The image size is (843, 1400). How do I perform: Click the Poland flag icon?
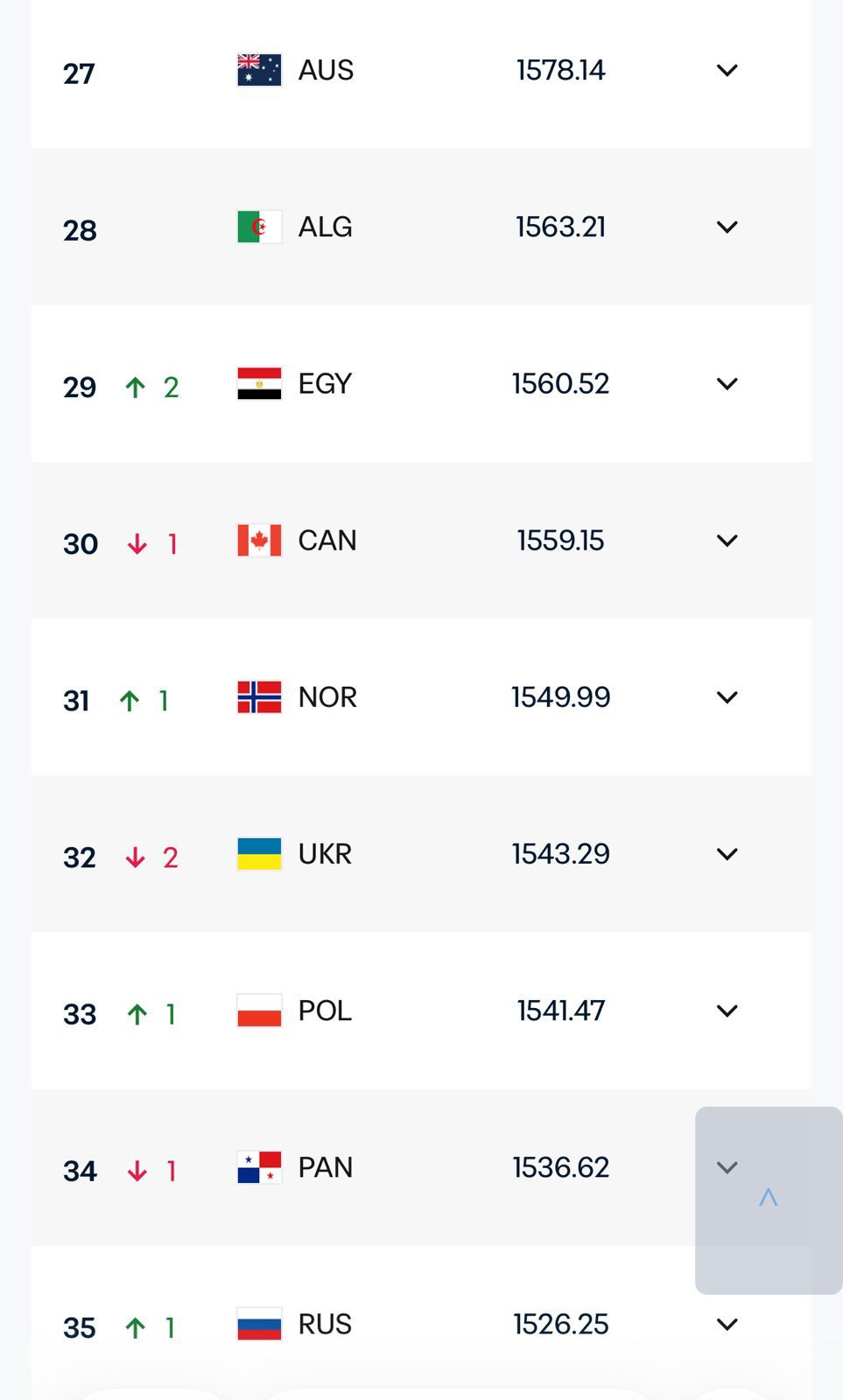point(259,1011)
